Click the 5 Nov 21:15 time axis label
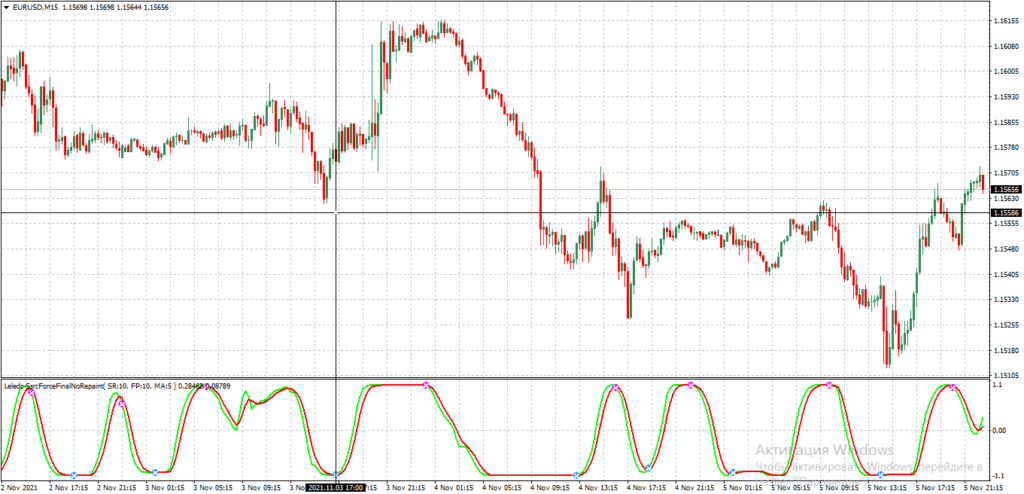 [x=985, y=487]
